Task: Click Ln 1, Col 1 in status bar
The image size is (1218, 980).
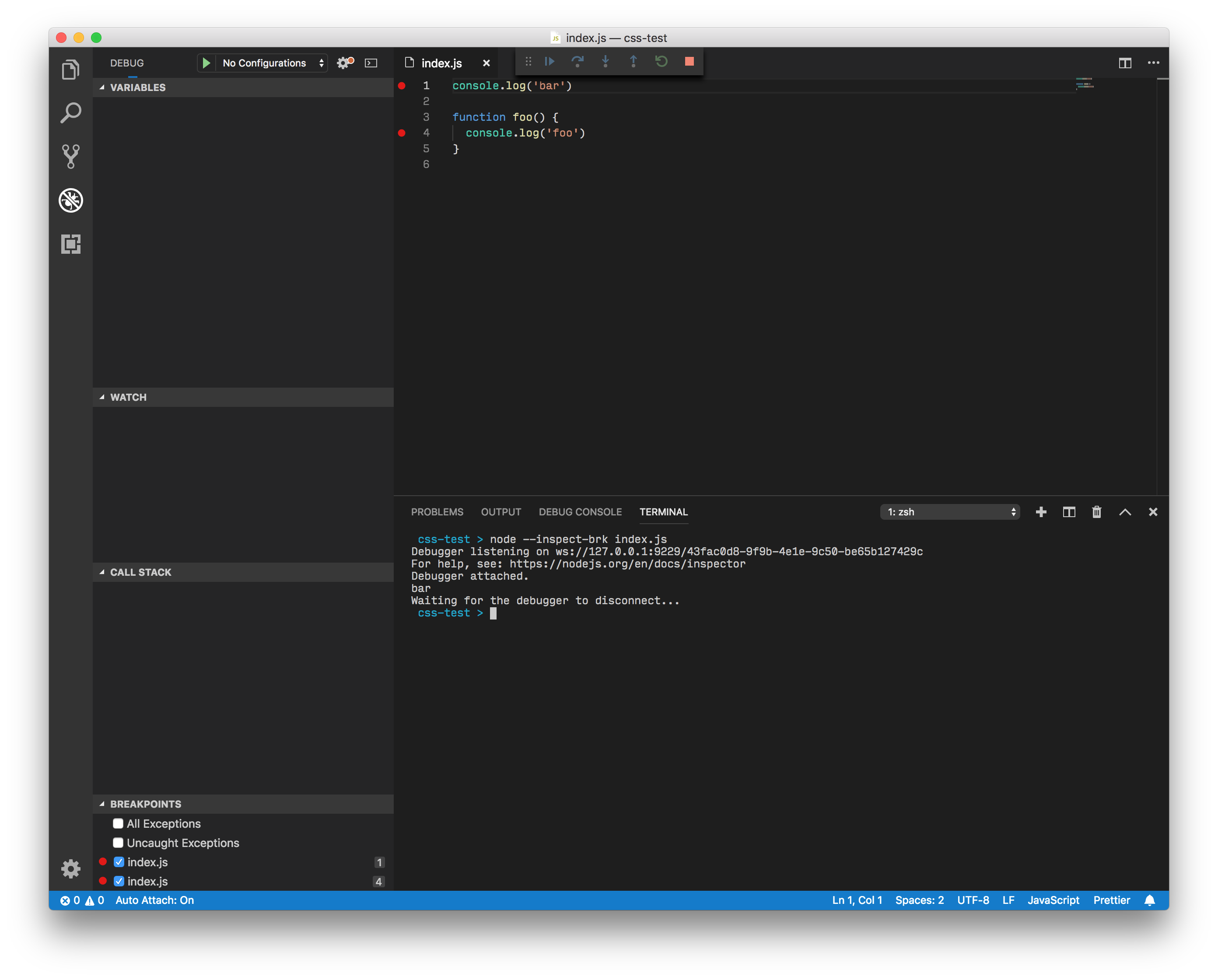Action: pos(857,900)
